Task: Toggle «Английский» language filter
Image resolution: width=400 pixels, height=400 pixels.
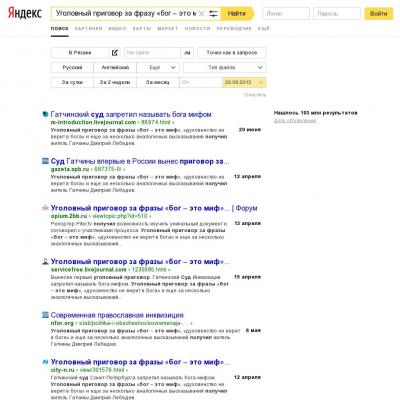Action: click(x=115, y=67)
